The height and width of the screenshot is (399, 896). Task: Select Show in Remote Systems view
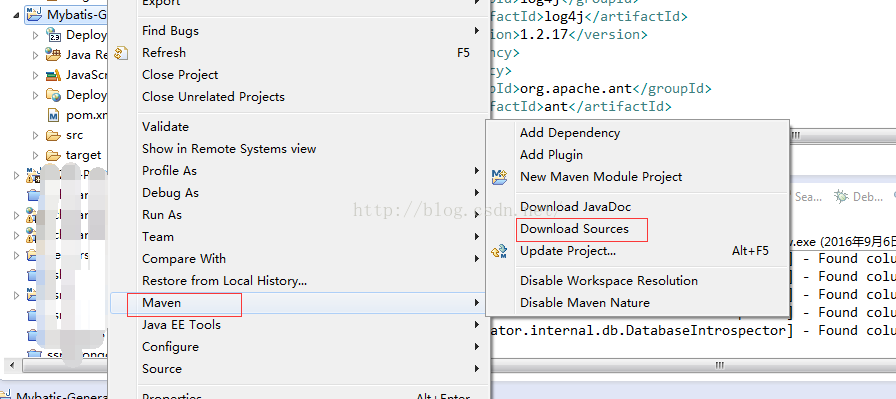coord(299,149)
